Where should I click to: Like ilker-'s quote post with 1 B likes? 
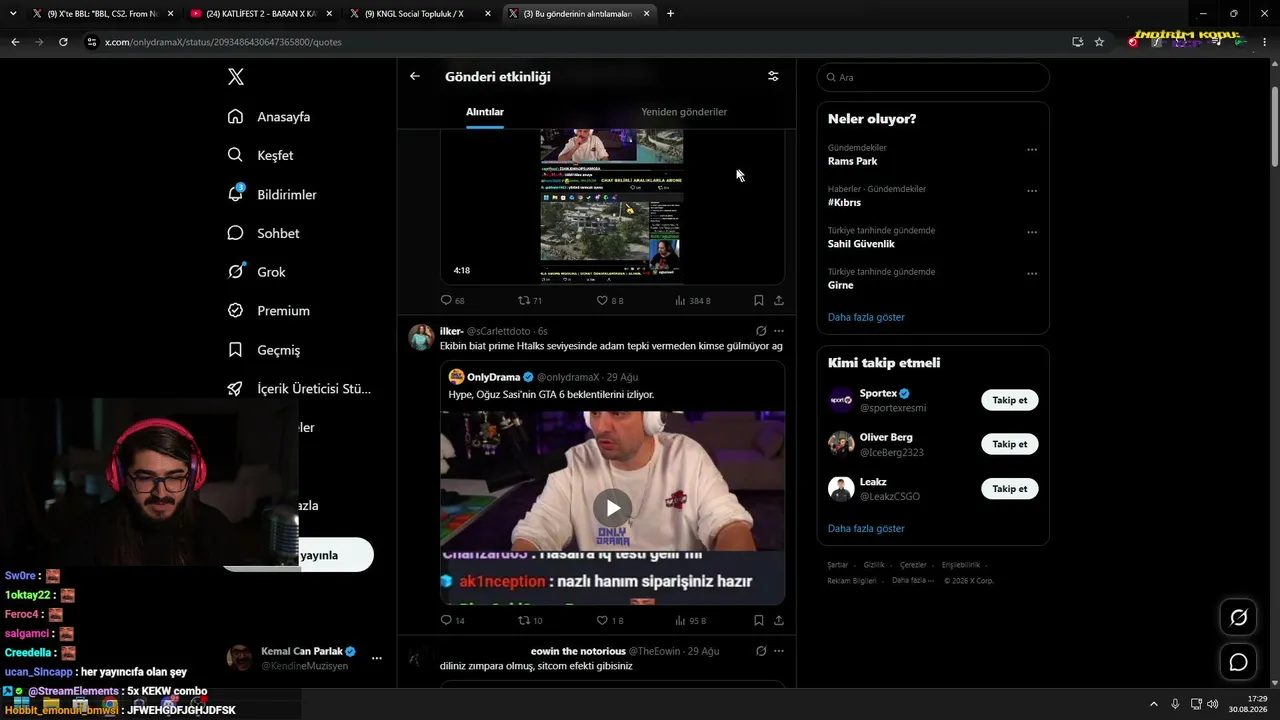[610, 620]
